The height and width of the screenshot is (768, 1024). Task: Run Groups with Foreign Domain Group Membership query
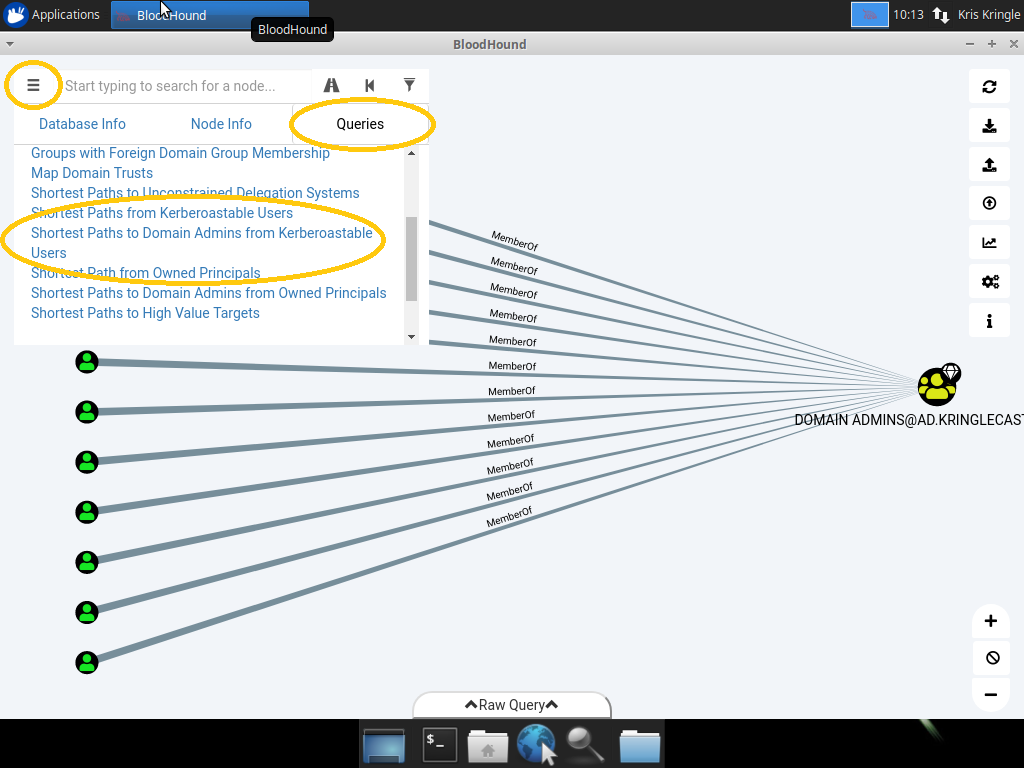pos(180,153)
